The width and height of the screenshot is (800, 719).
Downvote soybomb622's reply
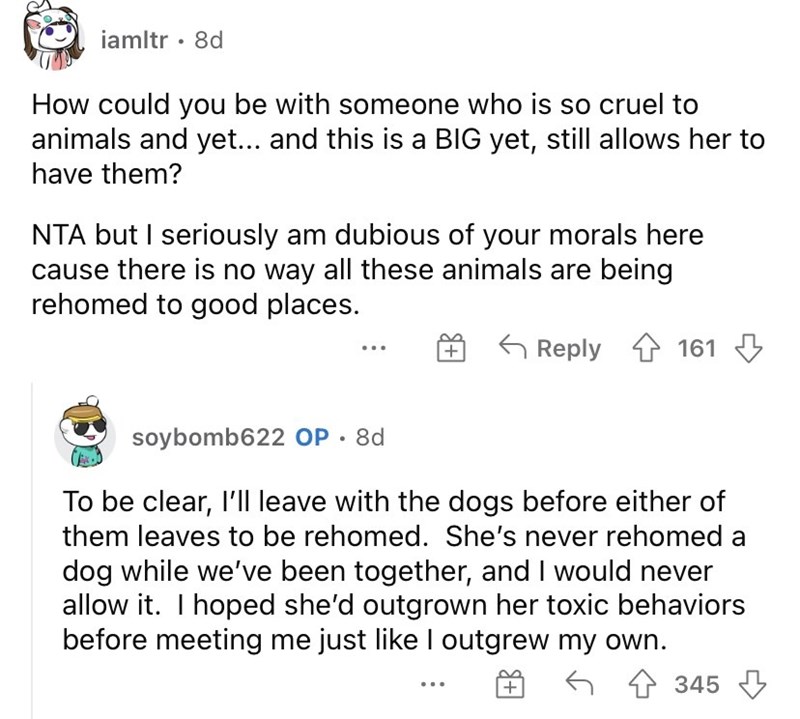click(x=744, y=684)
